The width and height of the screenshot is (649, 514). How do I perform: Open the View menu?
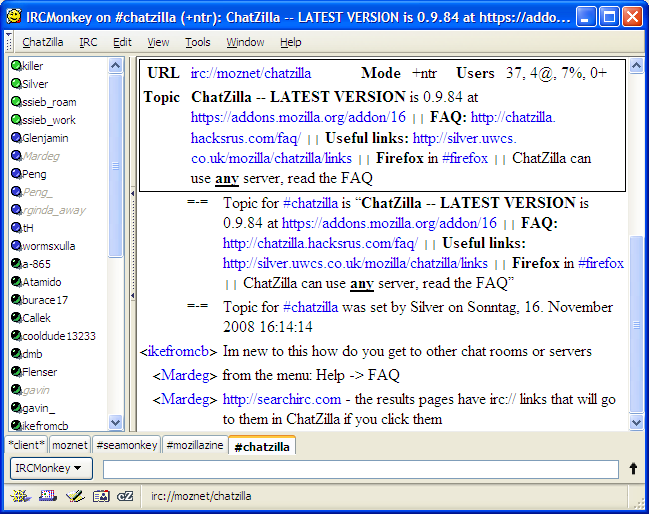coord(158,42)
